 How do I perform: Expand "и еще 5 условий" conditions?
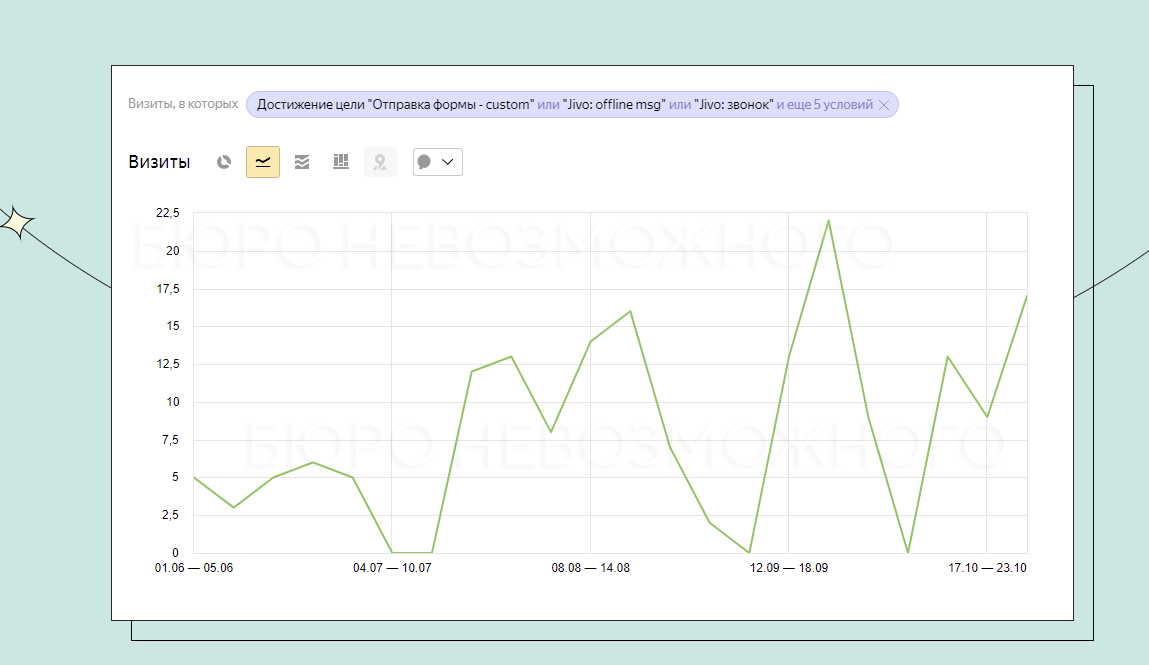pos(824,105)
